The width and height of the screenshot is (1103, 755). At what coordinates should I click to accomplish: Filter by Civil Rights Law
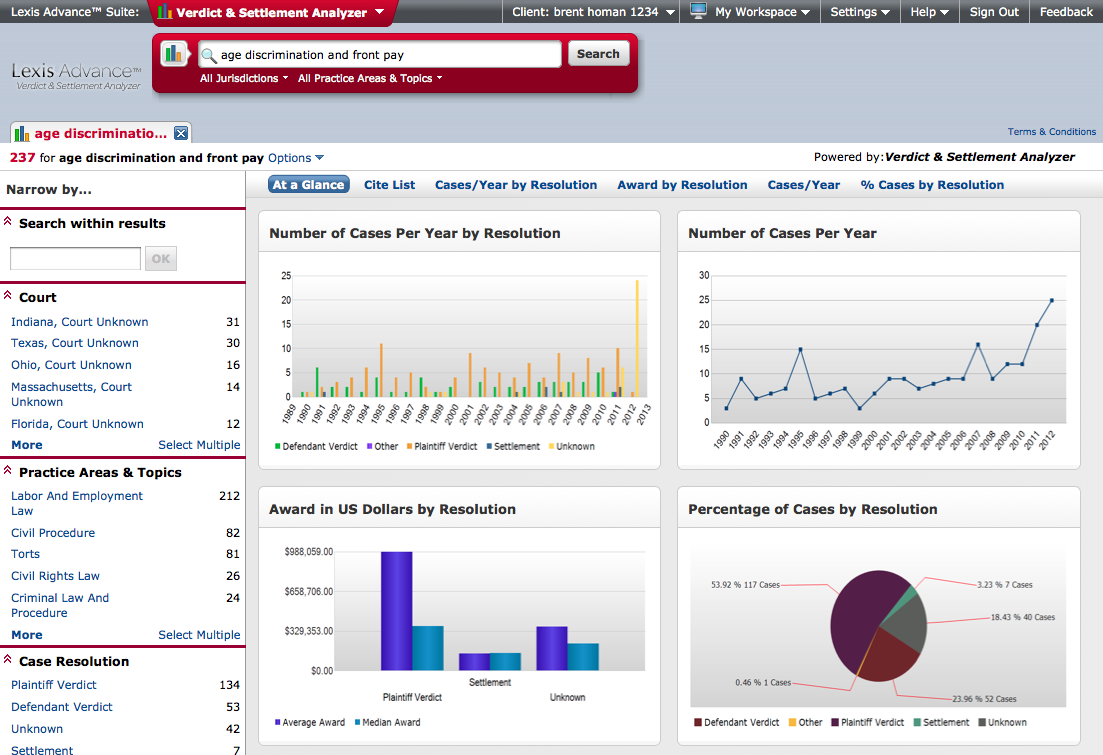pyautogui.click(x=56, y=576)
